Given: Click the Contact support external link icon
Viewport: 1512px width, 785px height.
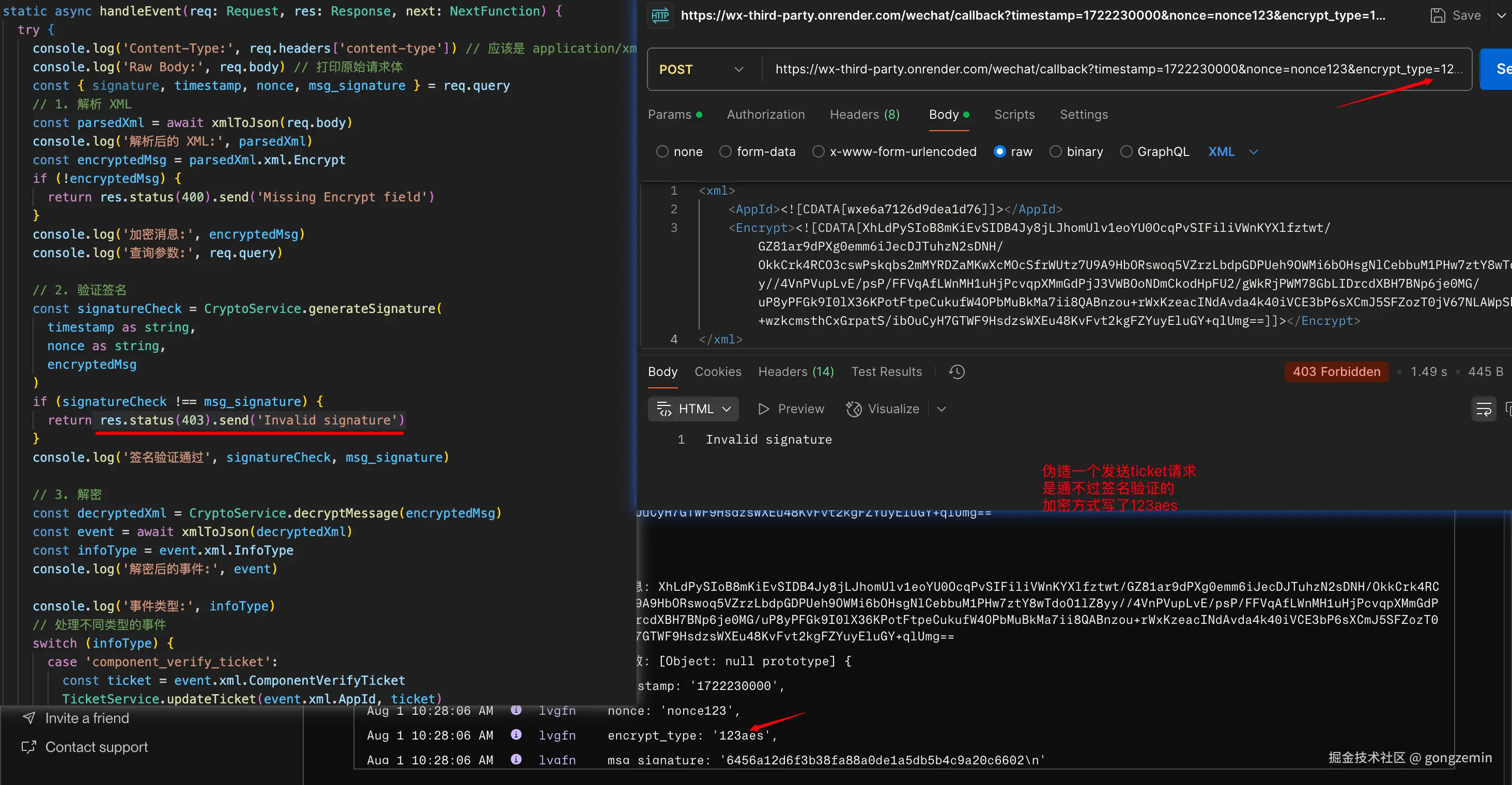Looking at the screenshot, I should 29,747.
